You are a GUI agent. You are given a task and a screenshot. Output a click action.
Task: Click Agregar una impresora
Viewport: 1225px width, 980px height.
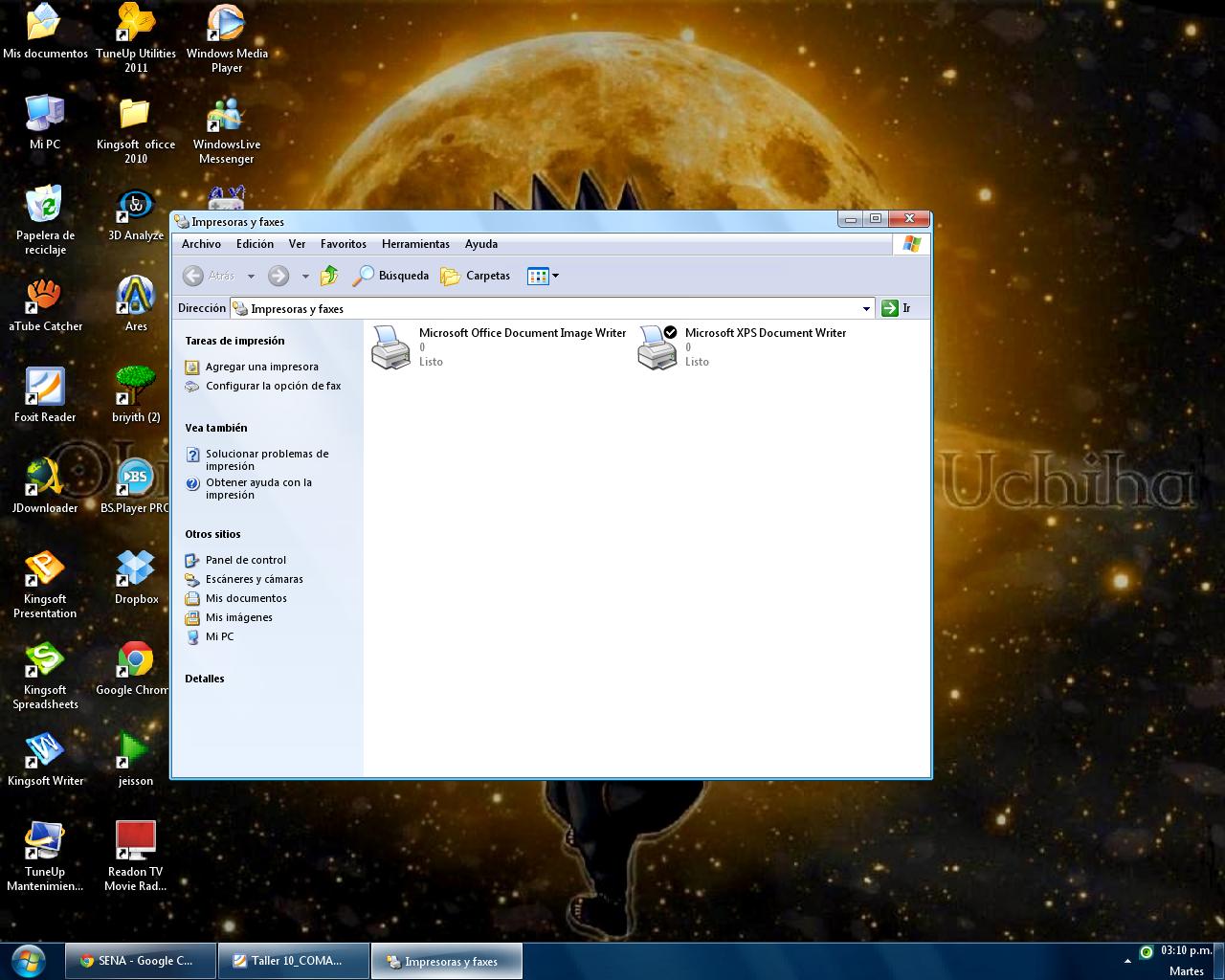[x=263, y=367]
